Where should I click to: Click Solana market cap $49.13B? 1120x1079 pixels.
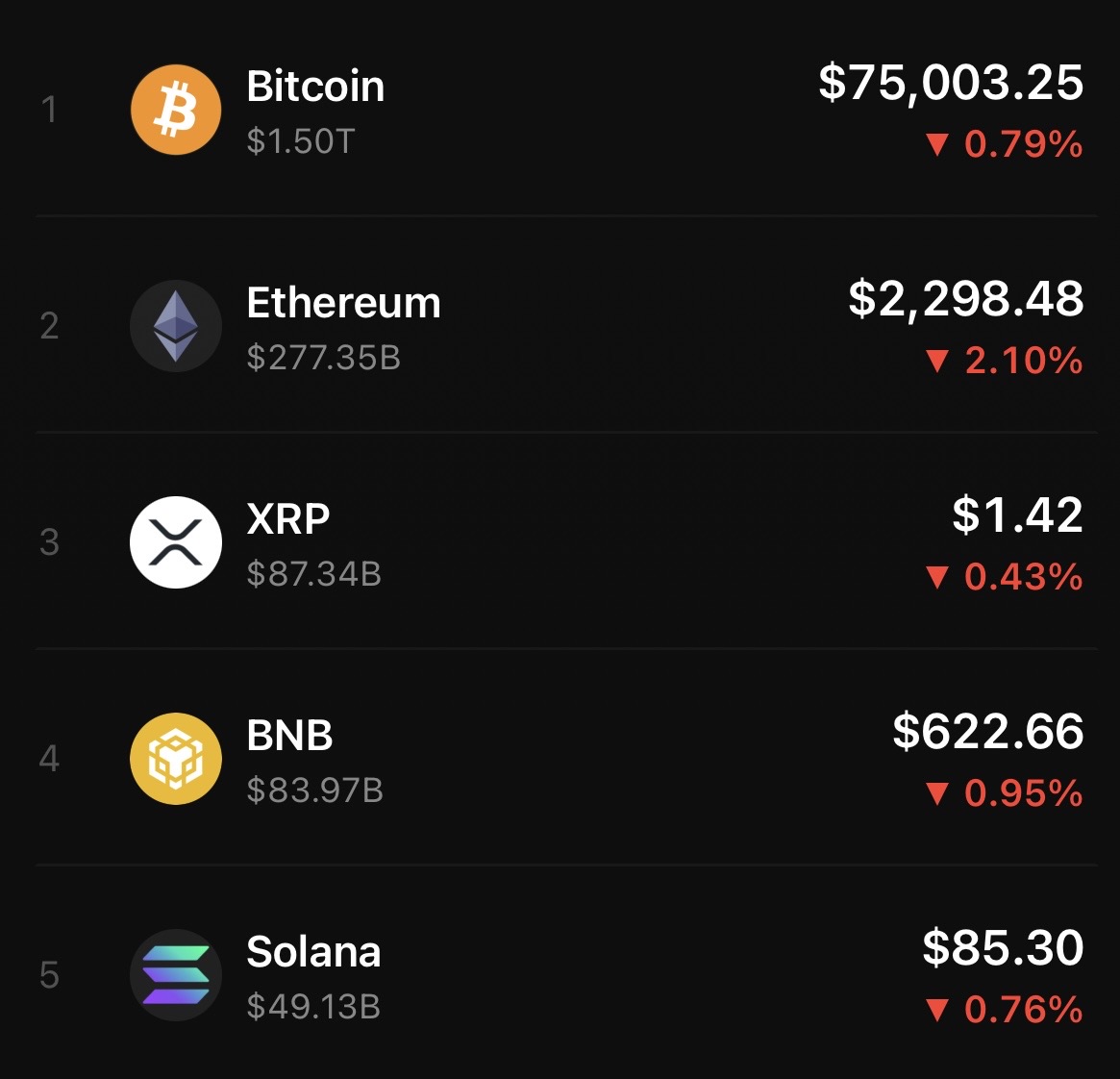[313, 1007]
